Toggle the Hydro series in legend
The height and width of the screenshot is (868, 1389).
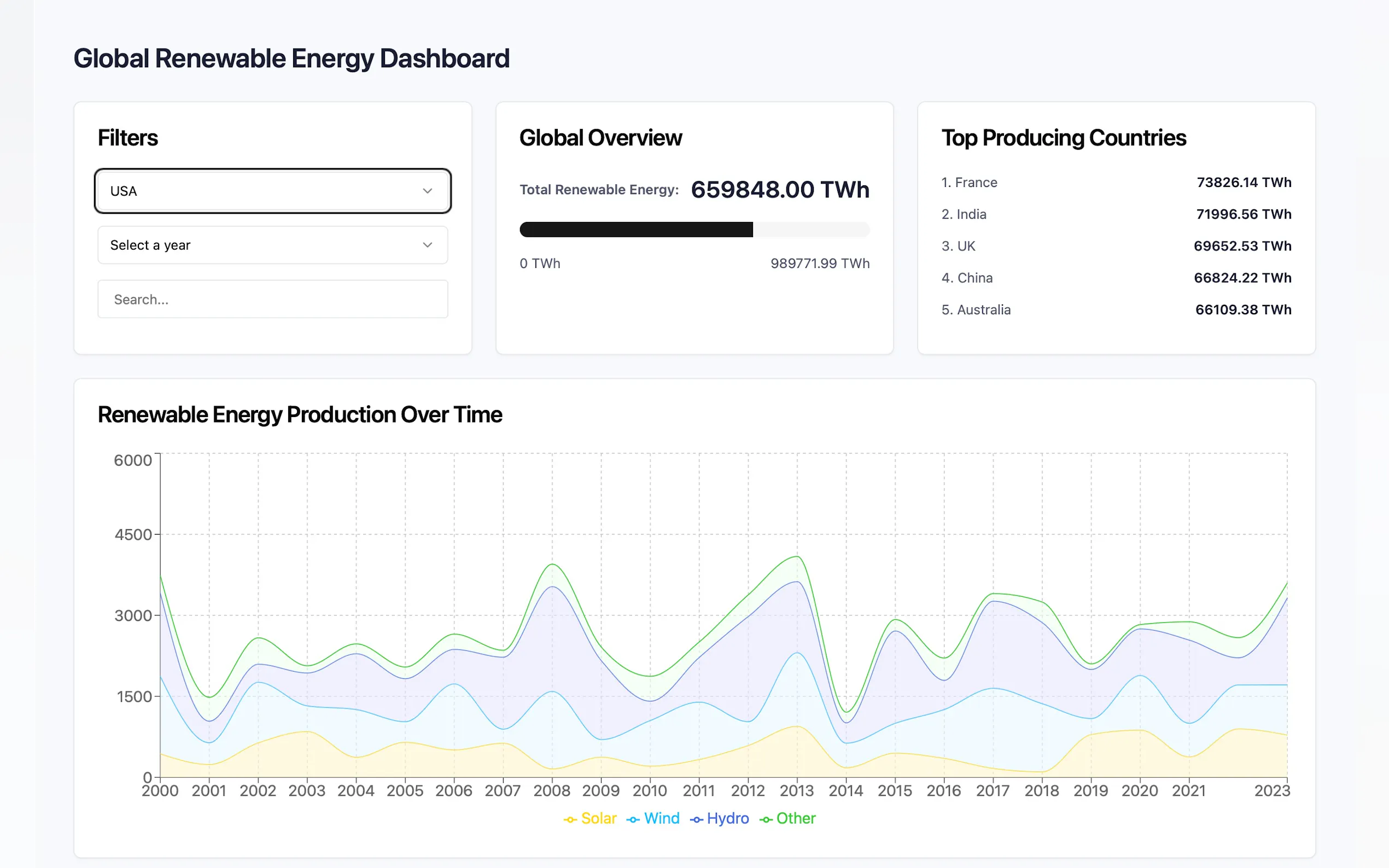tap(727, 819)
